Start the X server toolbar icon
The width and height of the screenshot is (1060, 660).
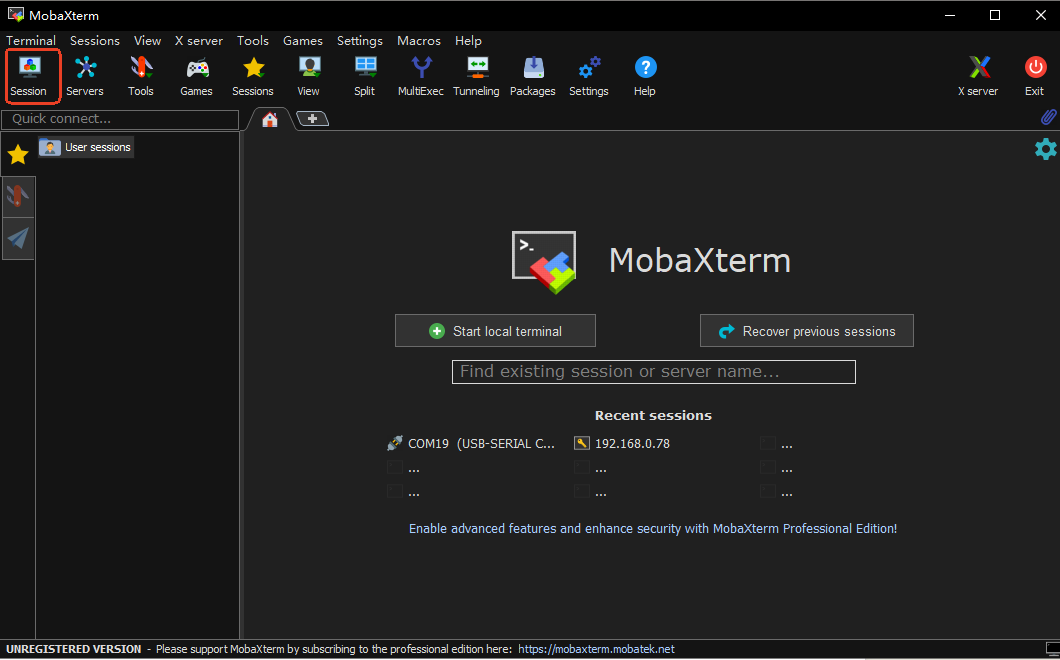[x=978, y=76]
